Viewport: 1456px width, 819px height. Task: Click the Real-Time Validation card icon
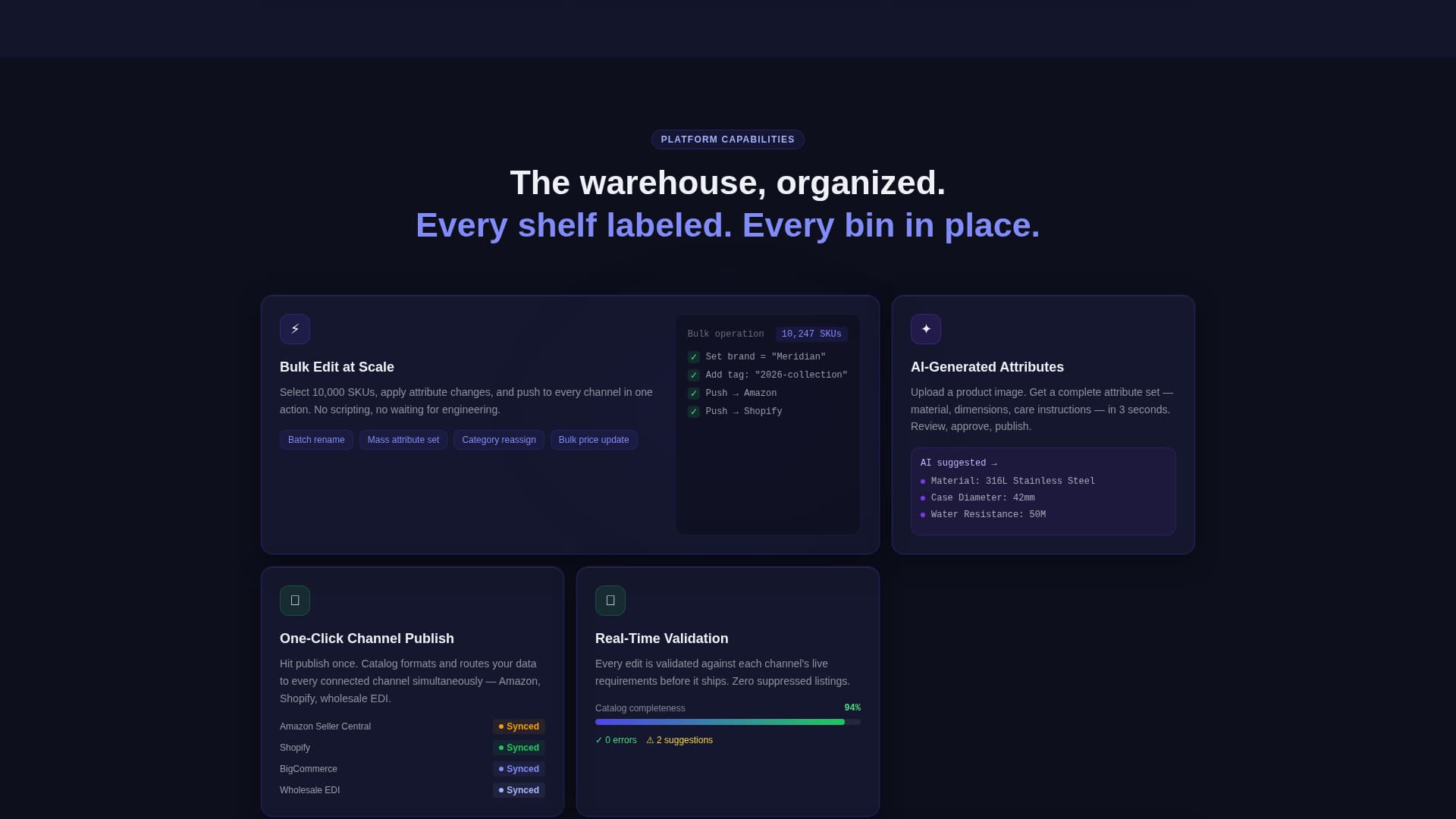[610, 601]
